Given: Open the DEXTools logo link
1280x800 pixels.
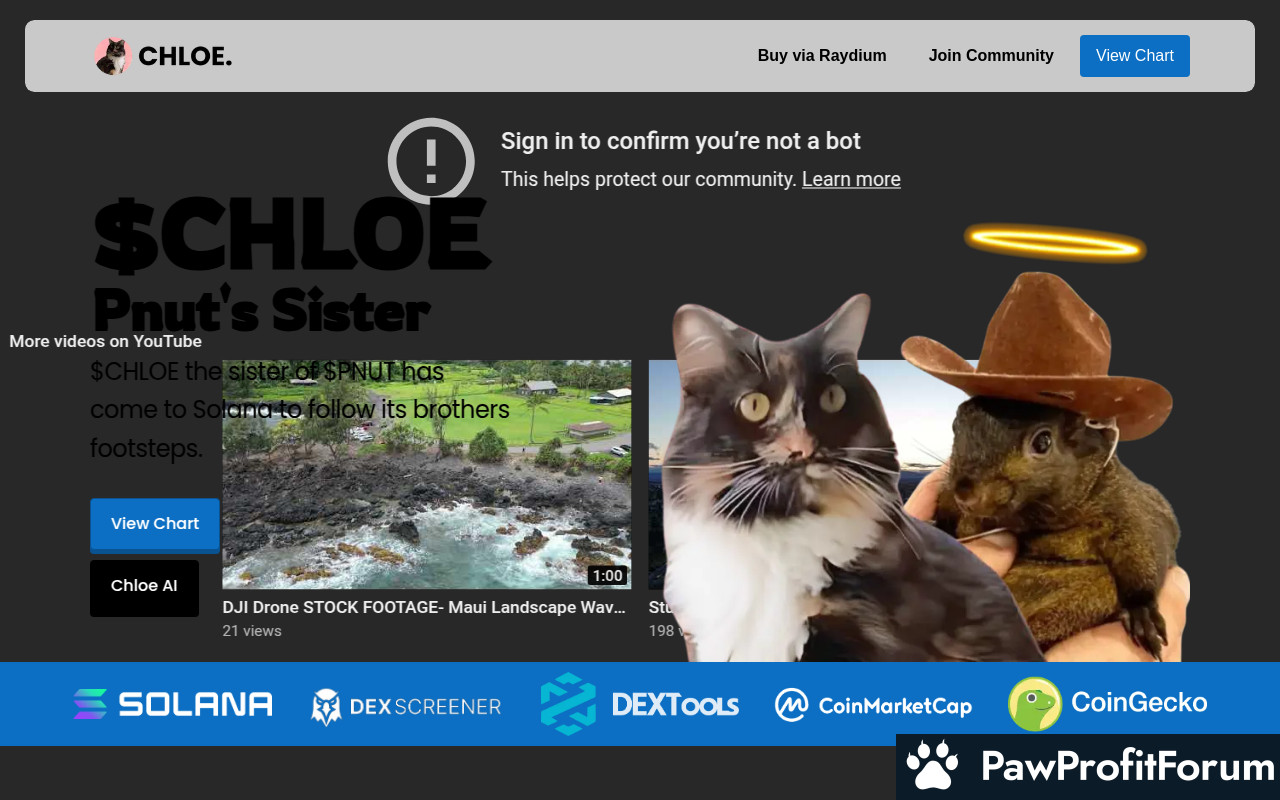Looking at the screenshot, I should point(639,704).
